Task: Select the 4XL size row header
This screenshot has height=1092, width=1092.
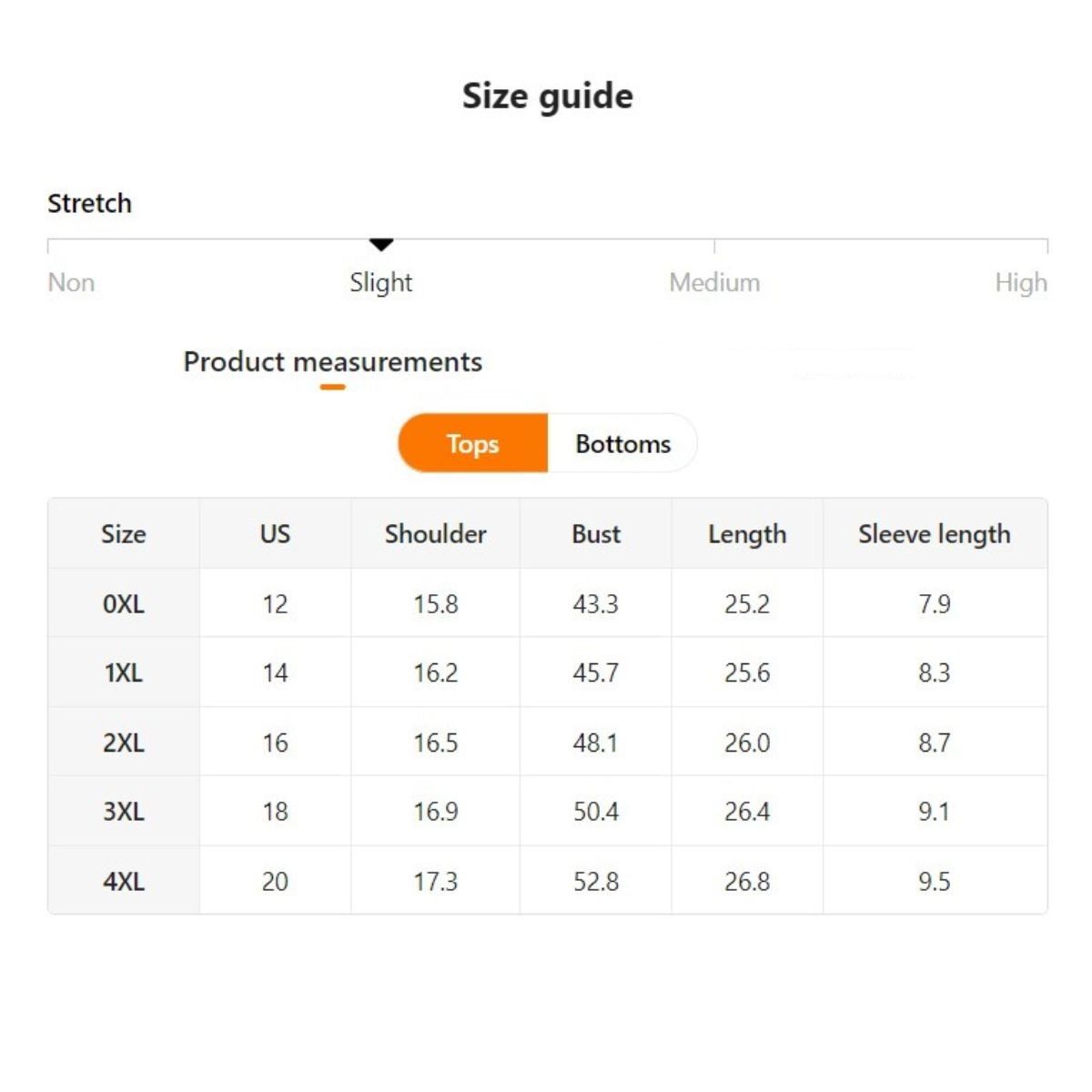Action: [124, 881]
